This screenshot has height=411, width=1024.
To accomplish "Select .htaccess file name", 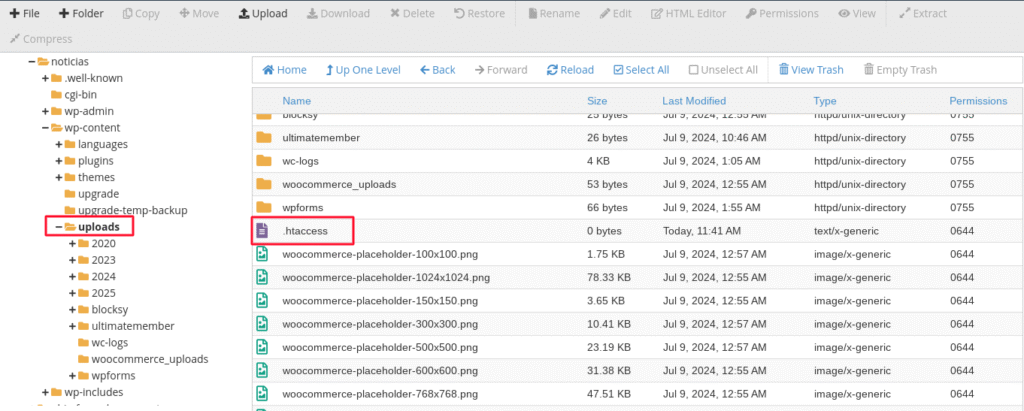I will (x=305, y=231).
